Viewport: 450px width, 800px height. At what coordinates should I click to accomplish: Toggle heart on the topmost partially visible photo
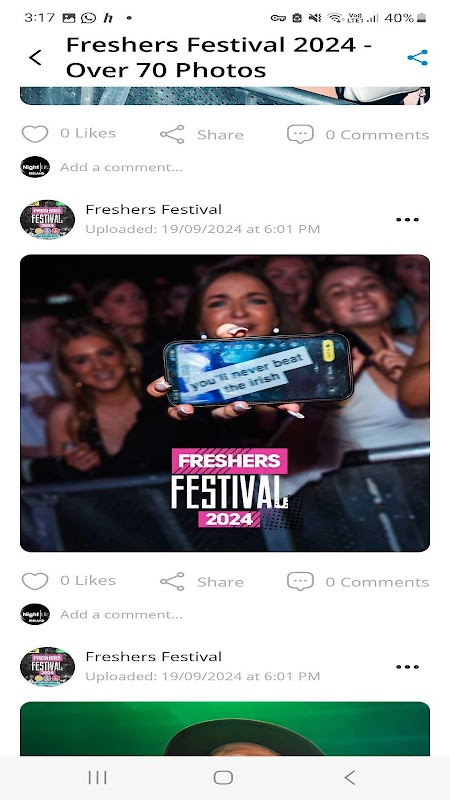coord(35,134)
